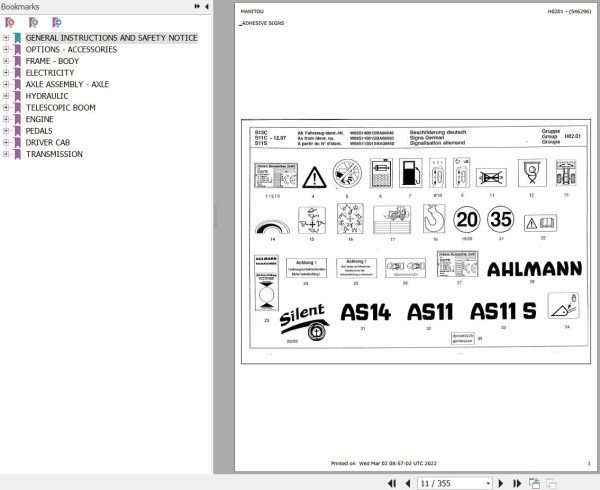The height and width of the screenshot is (490, 600).
Task: Click the double-arrow options button in Bookmarks header
Action: click(x=197, y=6)
